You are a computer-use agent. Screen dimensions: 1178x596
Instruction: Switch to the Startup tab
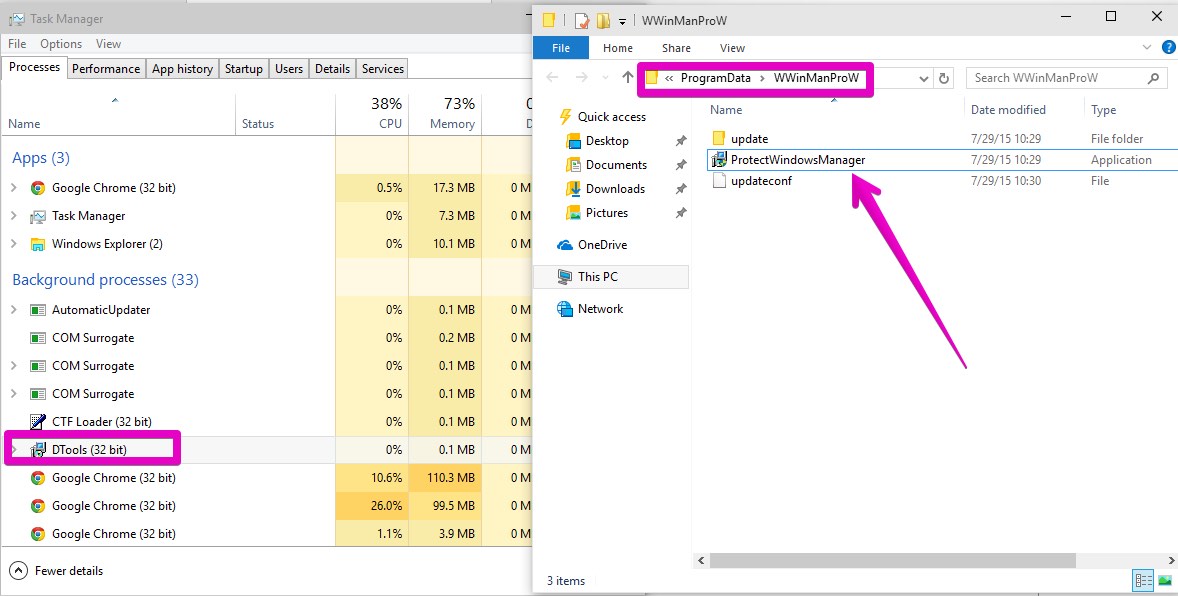[243, 69]
